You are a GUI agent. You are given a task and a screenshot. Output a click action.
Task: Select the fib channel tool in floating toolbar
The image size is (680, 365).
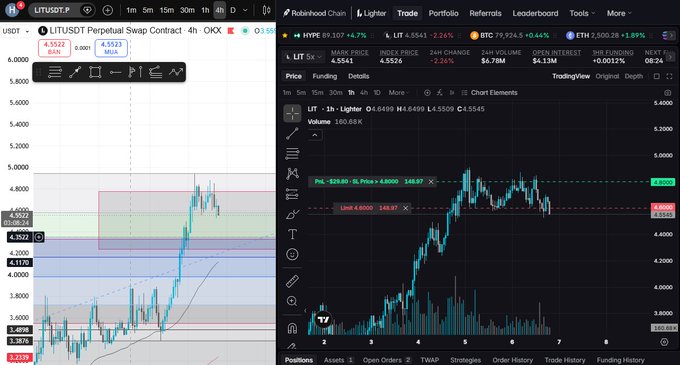[x=156, y=72]
